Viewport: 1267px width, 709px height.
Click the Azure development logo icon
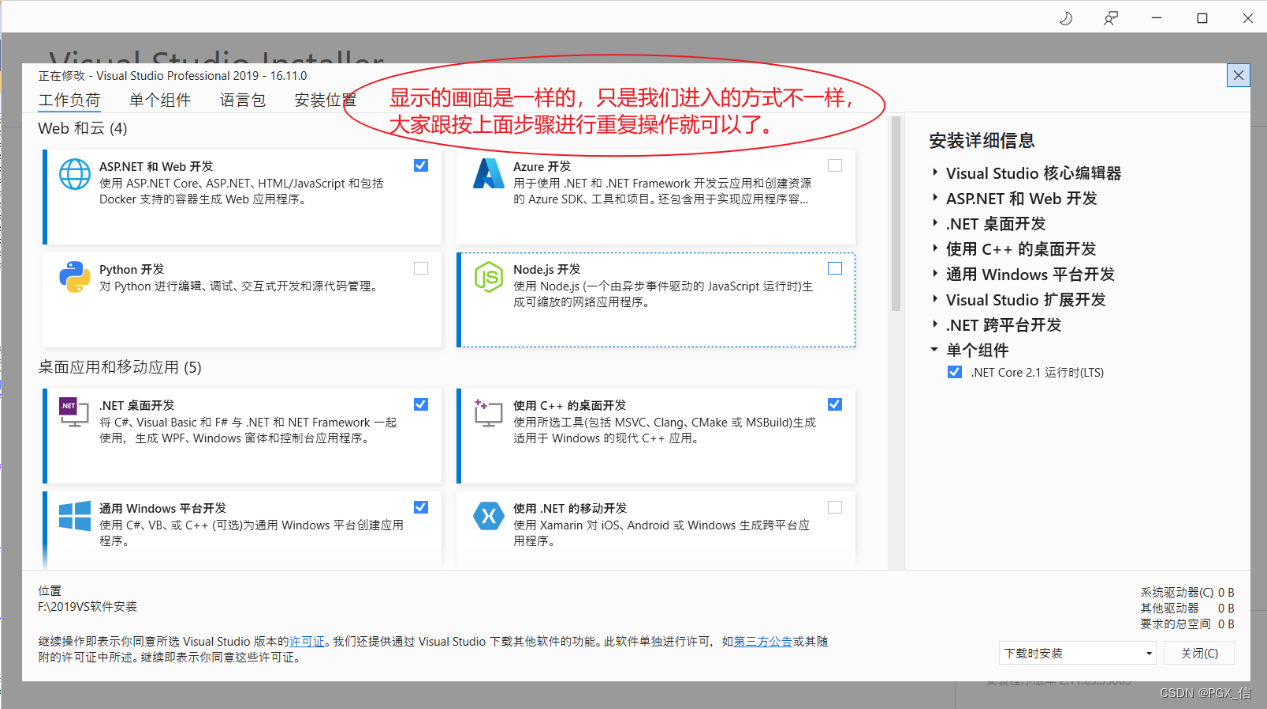pyautogui.click(x=489, y=174)
